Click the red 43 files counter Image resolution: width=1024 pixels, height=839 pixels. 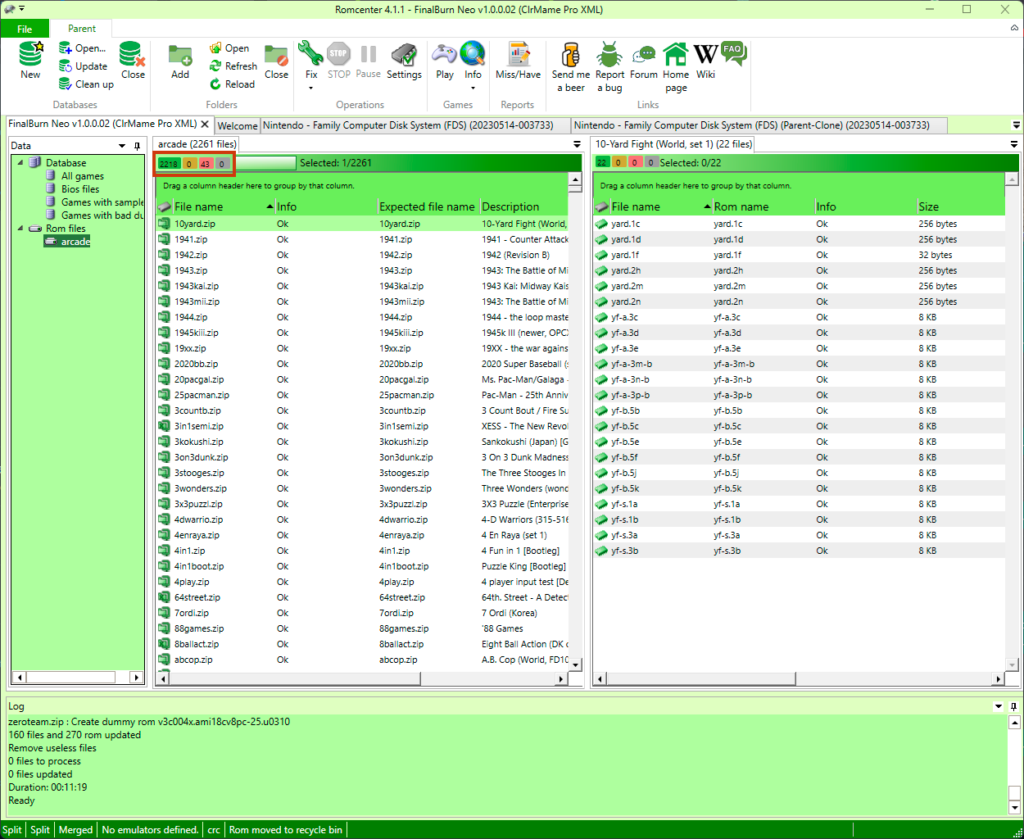click(206, 163)
